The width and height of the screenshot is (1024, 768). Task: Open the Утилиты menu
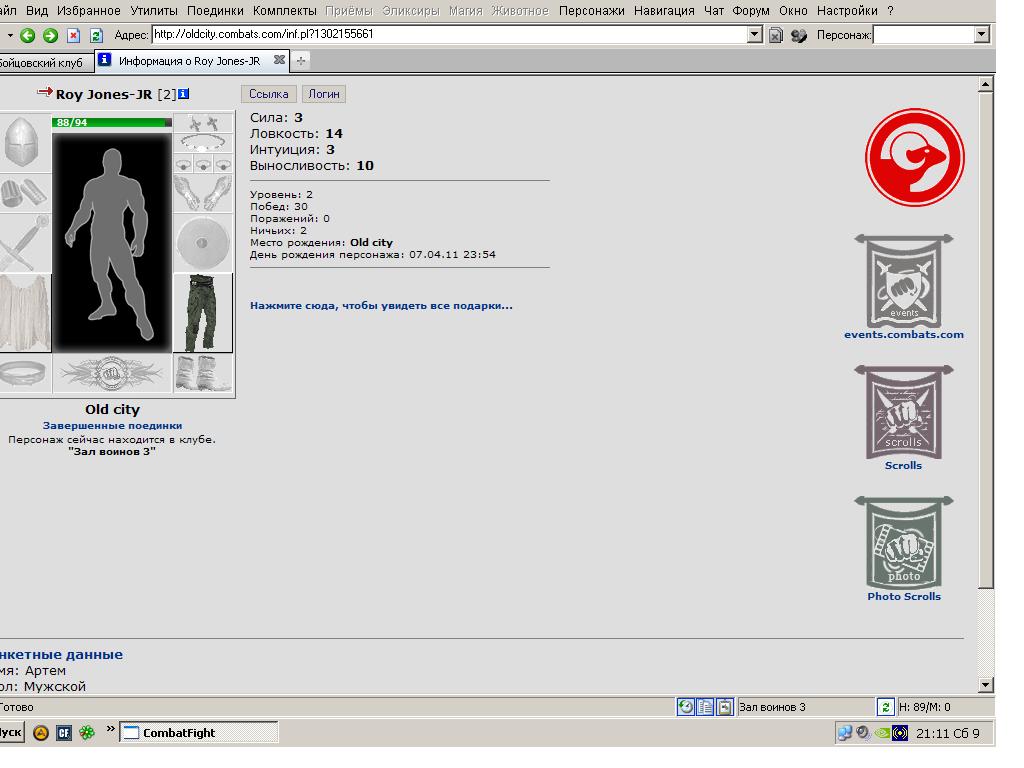154,11
